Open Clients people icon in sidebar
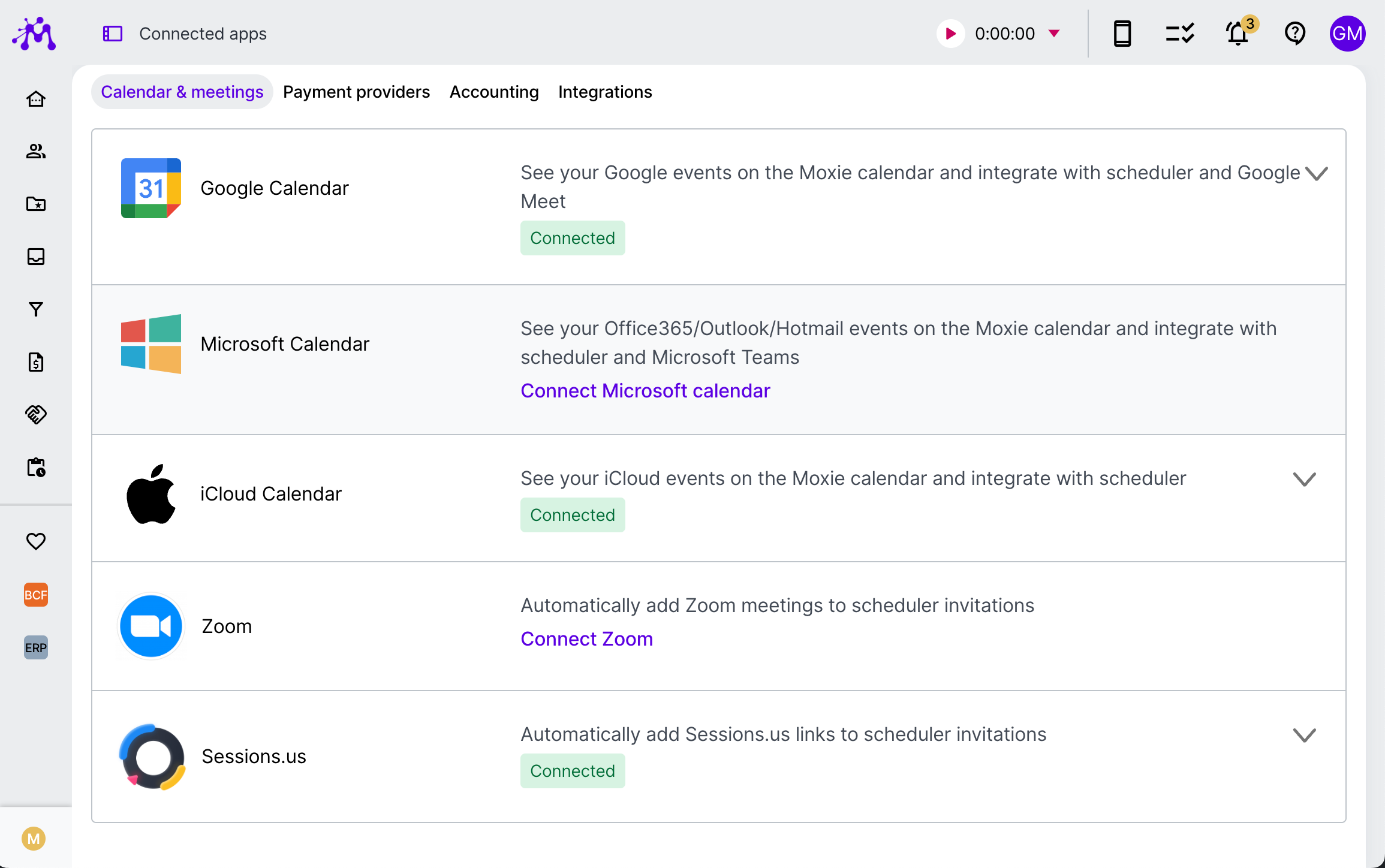1385x868 pixels. [x=36, y=151]
